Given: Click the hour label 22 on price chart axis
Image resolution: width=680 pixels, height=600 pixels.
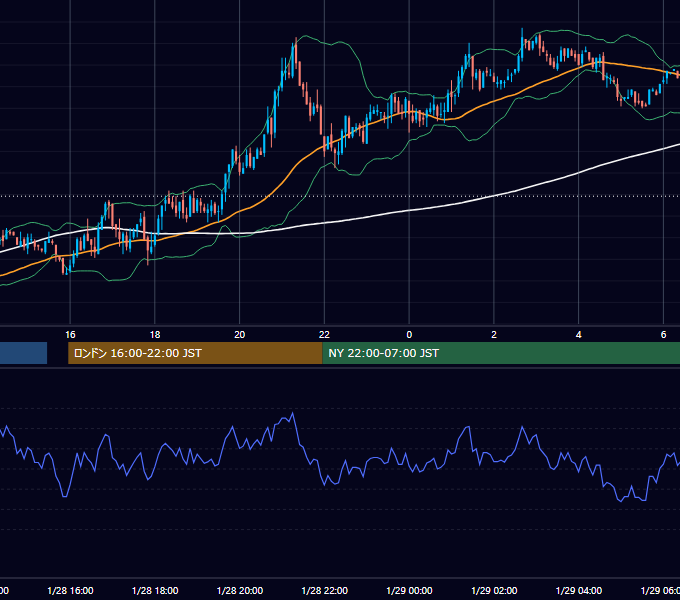Looking at the screenshot, I should click(324, 334).
